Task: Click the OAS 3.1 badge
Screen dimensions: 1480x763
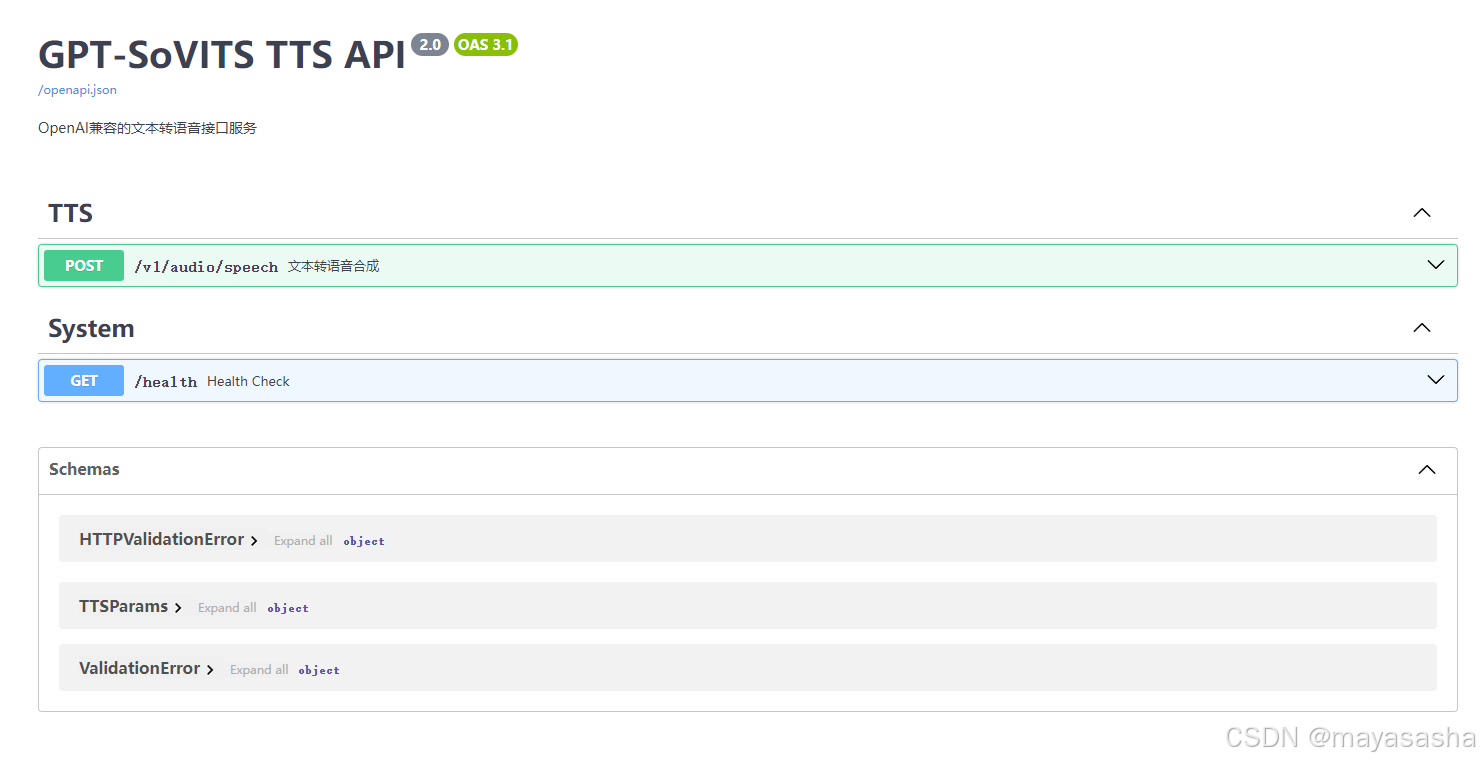Action: click(x=486, y=45)
